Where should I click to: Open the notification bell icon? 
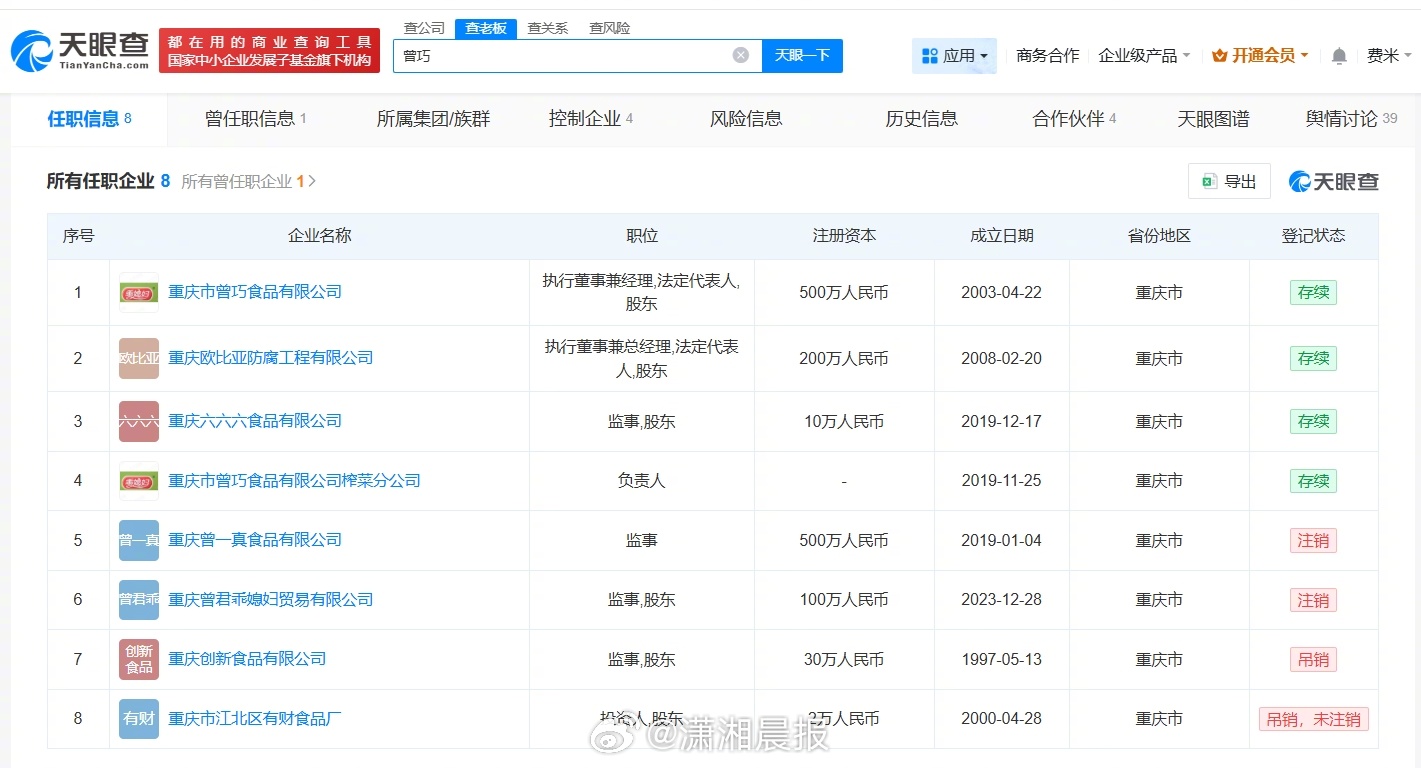(x=1339, y=56)
